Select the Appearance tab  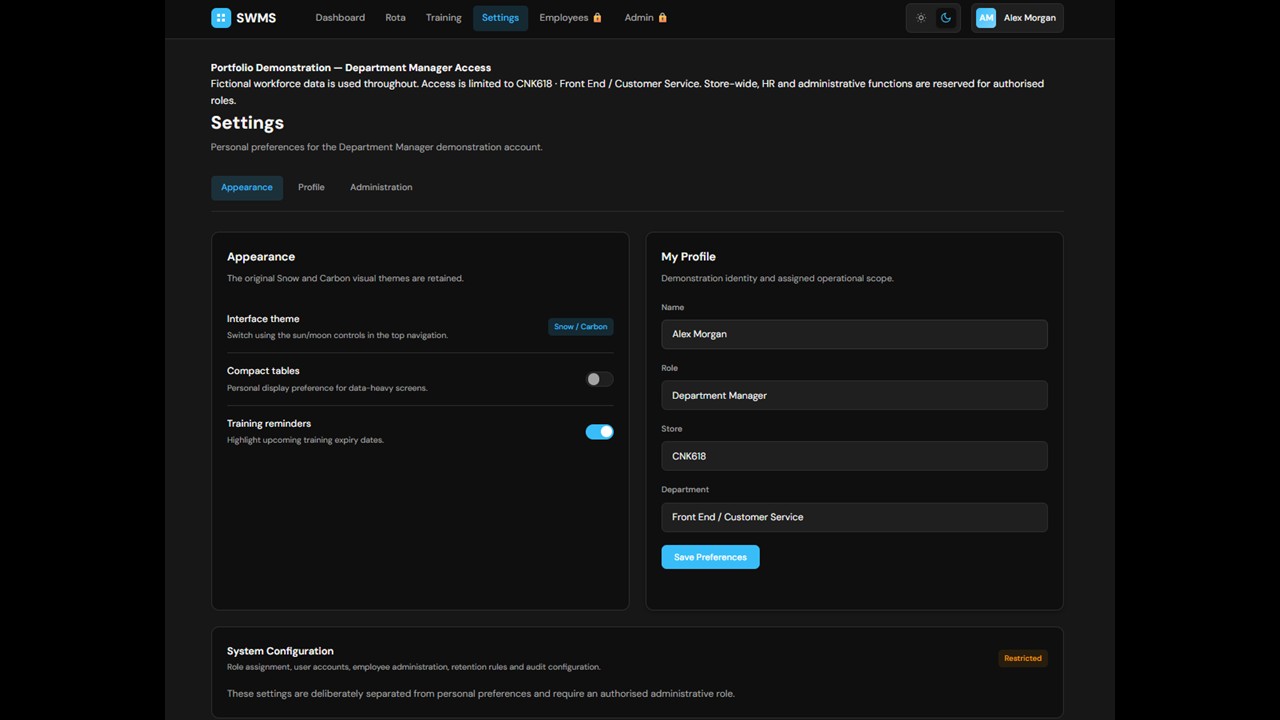(x=247, y=187)
